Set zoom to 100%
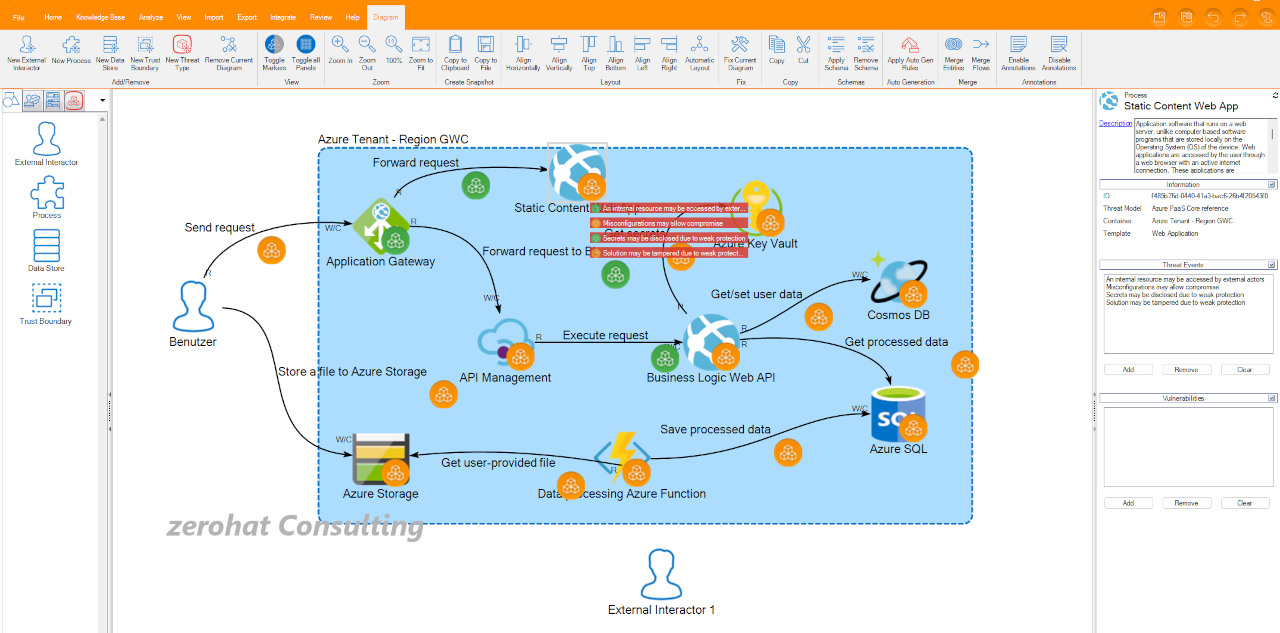The image size is (1280, 633). [394, 50]
